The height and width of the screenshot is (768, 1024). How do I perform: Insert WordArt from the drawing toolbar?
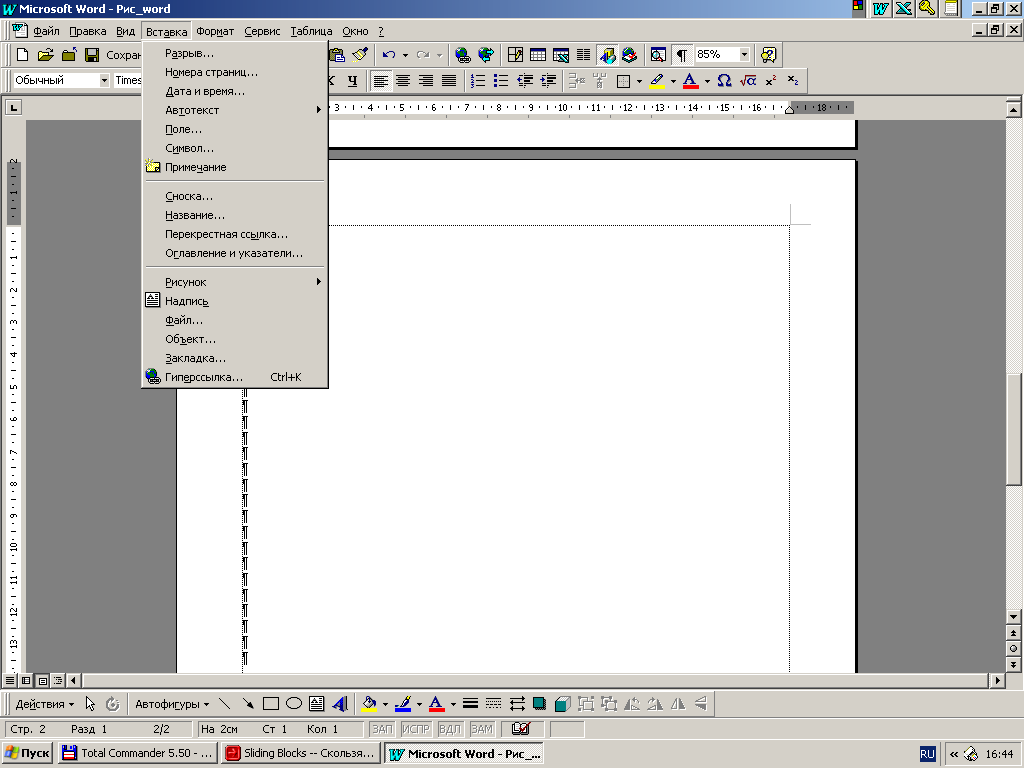click(x=340, y=703)
